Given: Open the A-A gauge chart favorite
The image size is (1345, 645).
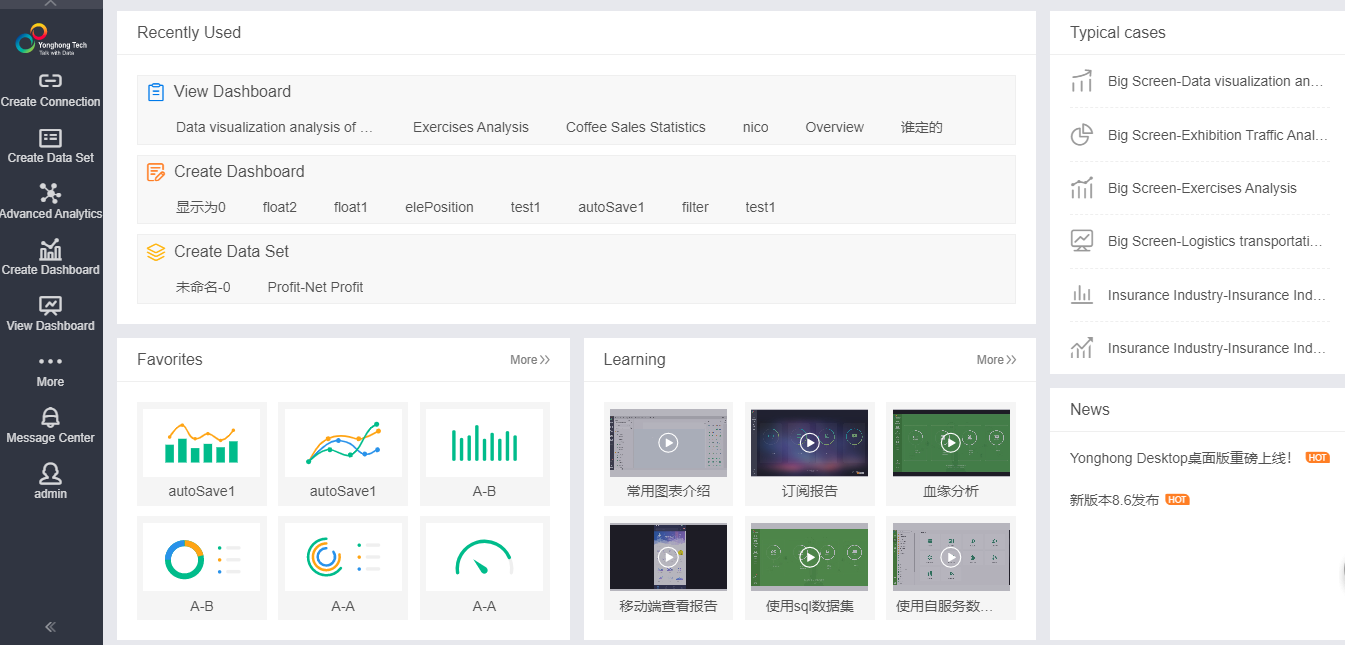Looking at the screenshot, I should tap(484, 558).
